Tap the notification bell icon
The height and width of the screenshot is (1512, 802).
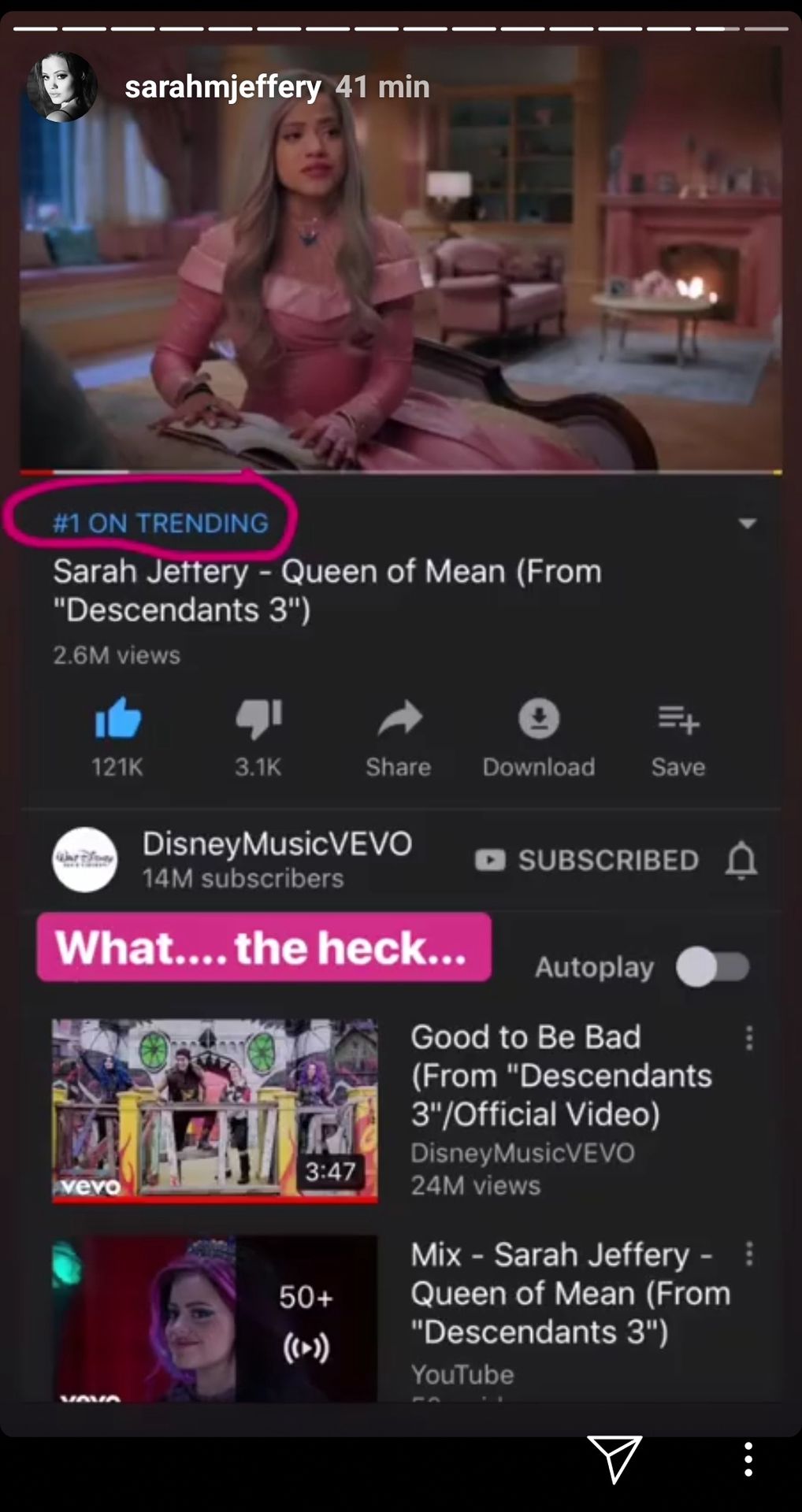click(741, 860)
